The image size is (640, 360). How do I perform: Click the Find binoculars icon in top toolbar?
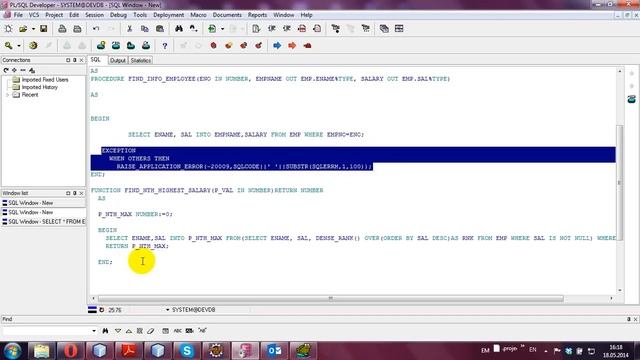(179, 29)
